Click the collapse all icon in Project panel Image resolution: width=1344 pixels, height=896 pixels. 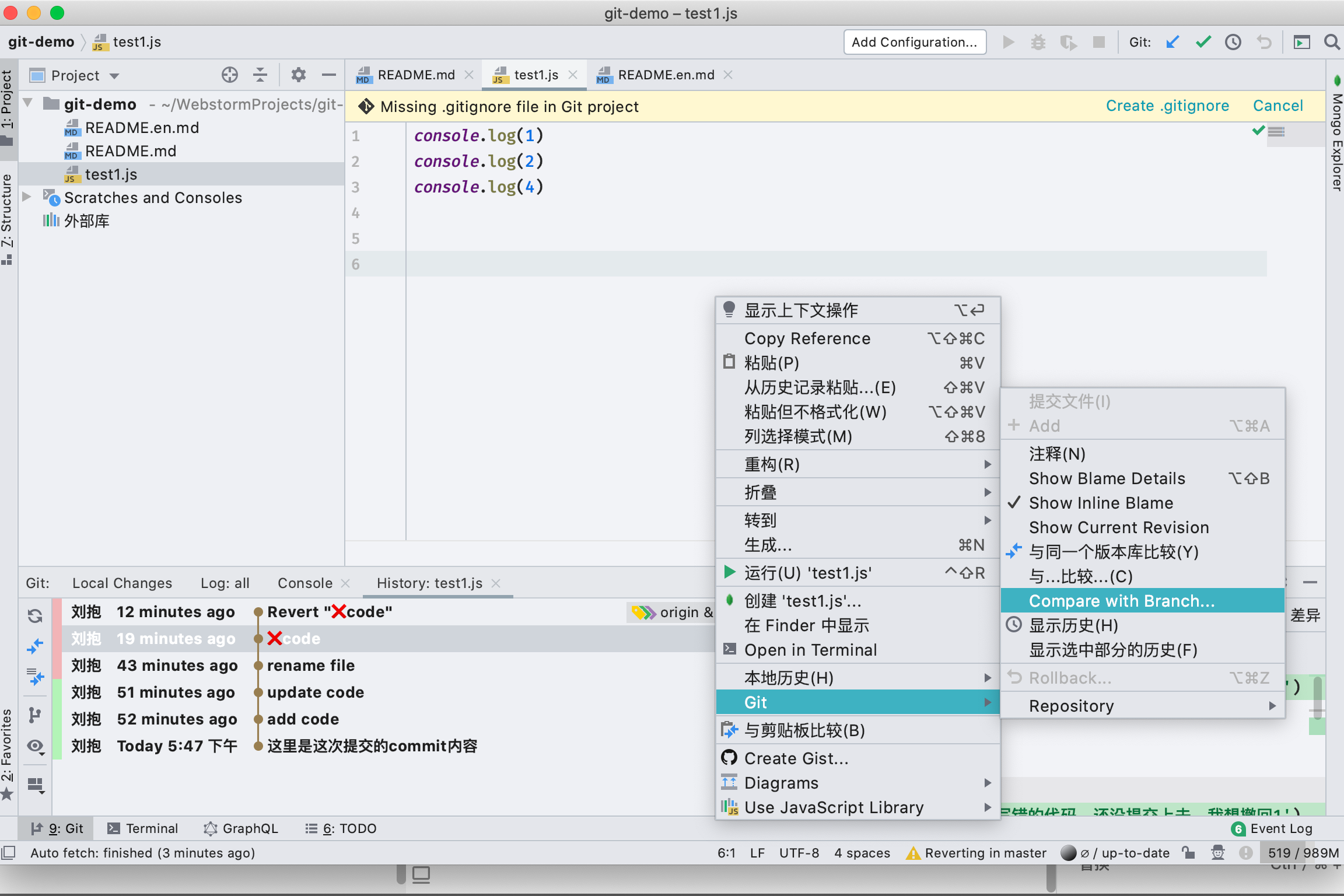pyautogui.click(x=260, y=75)
